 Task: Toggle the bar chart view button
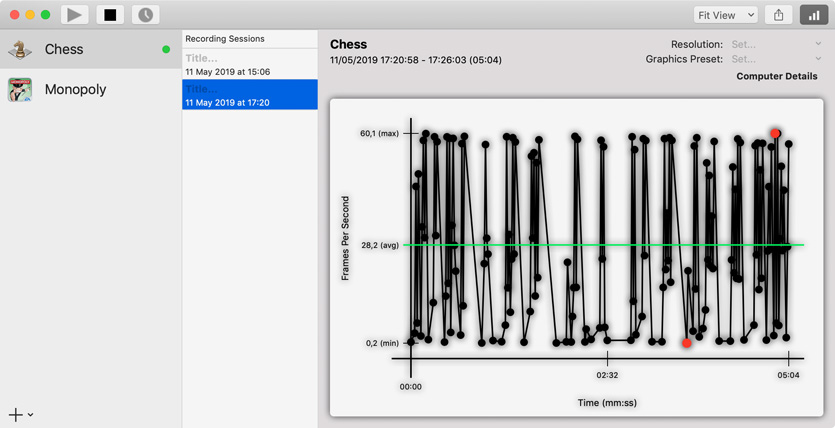pos(813,15)
